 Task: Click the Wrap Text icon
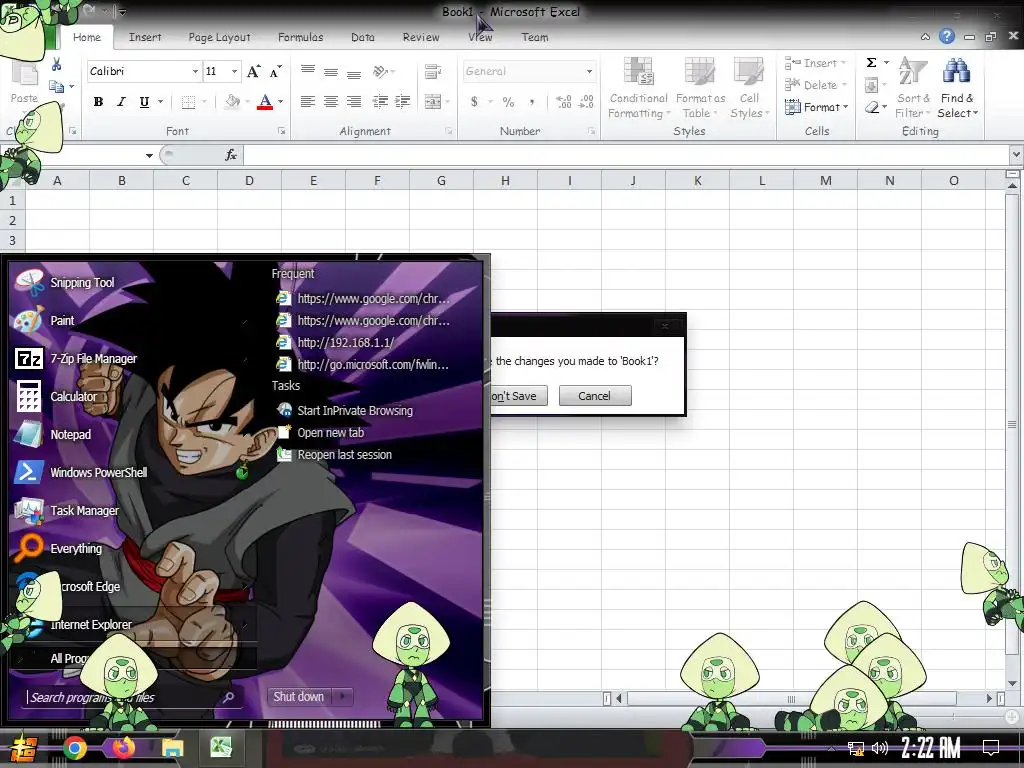click(432, 71)
